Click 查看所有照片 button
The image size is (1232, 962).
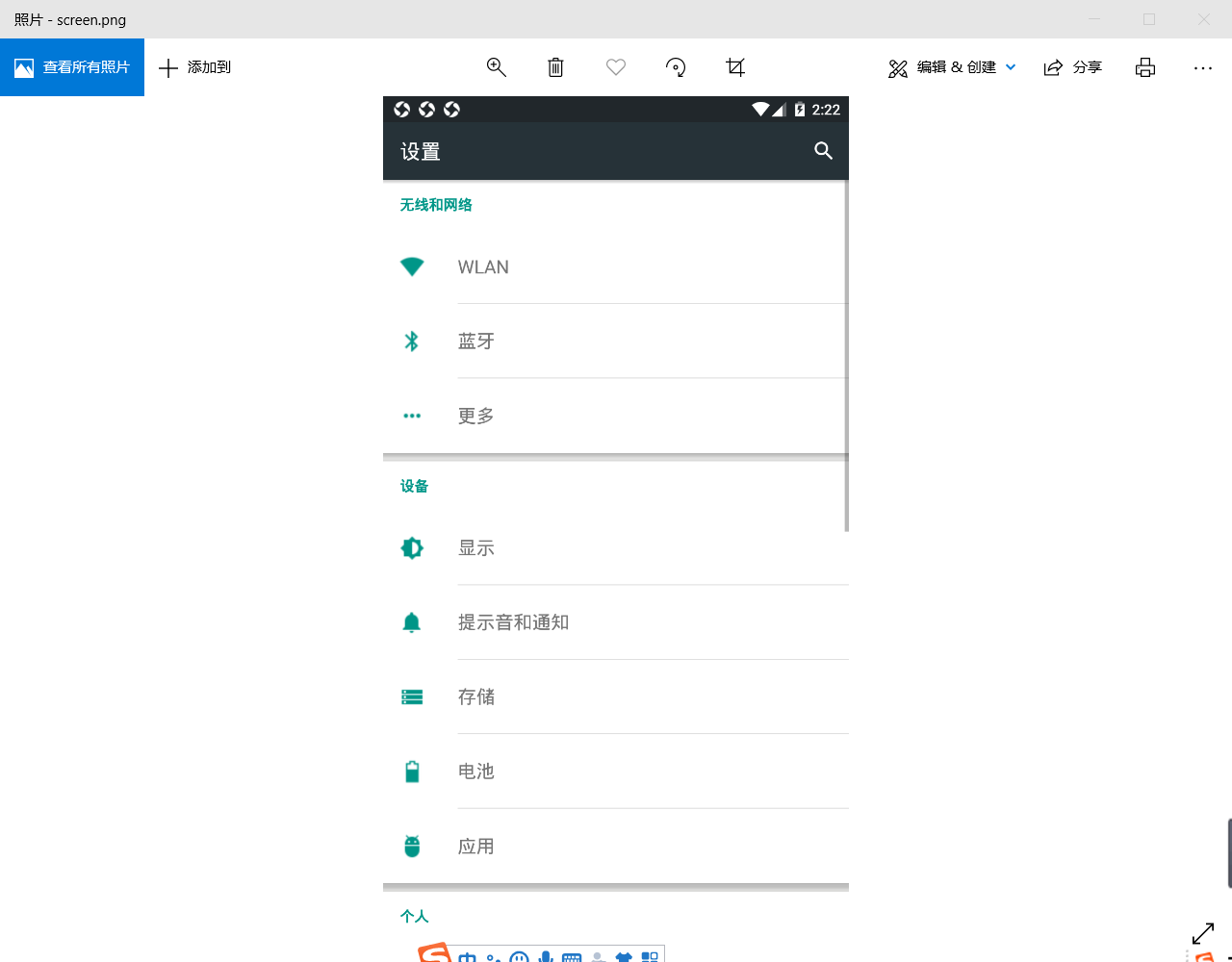click(x=72, y=67)
